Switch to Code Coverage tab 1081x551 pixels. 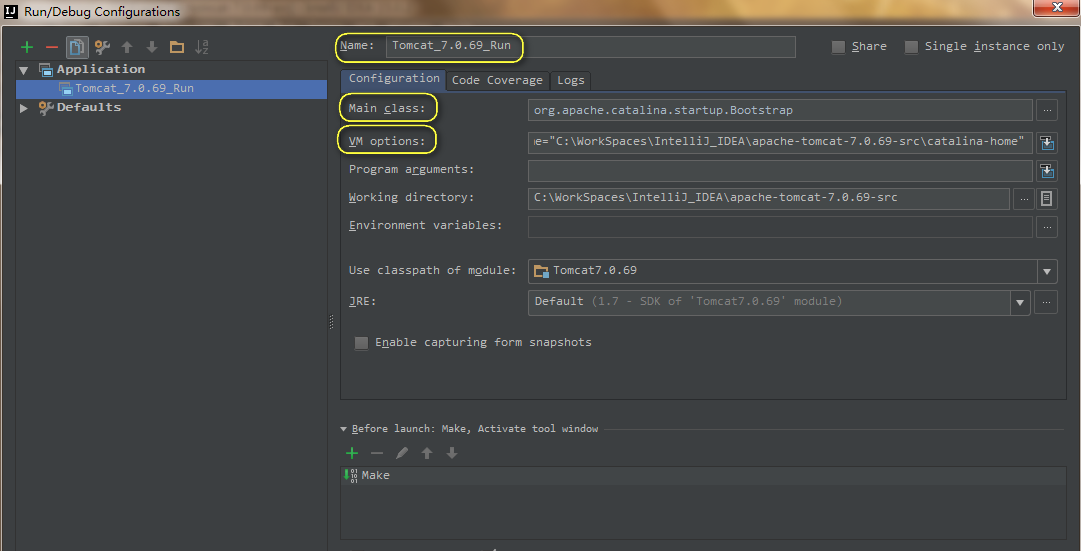[x=497, y=80]
